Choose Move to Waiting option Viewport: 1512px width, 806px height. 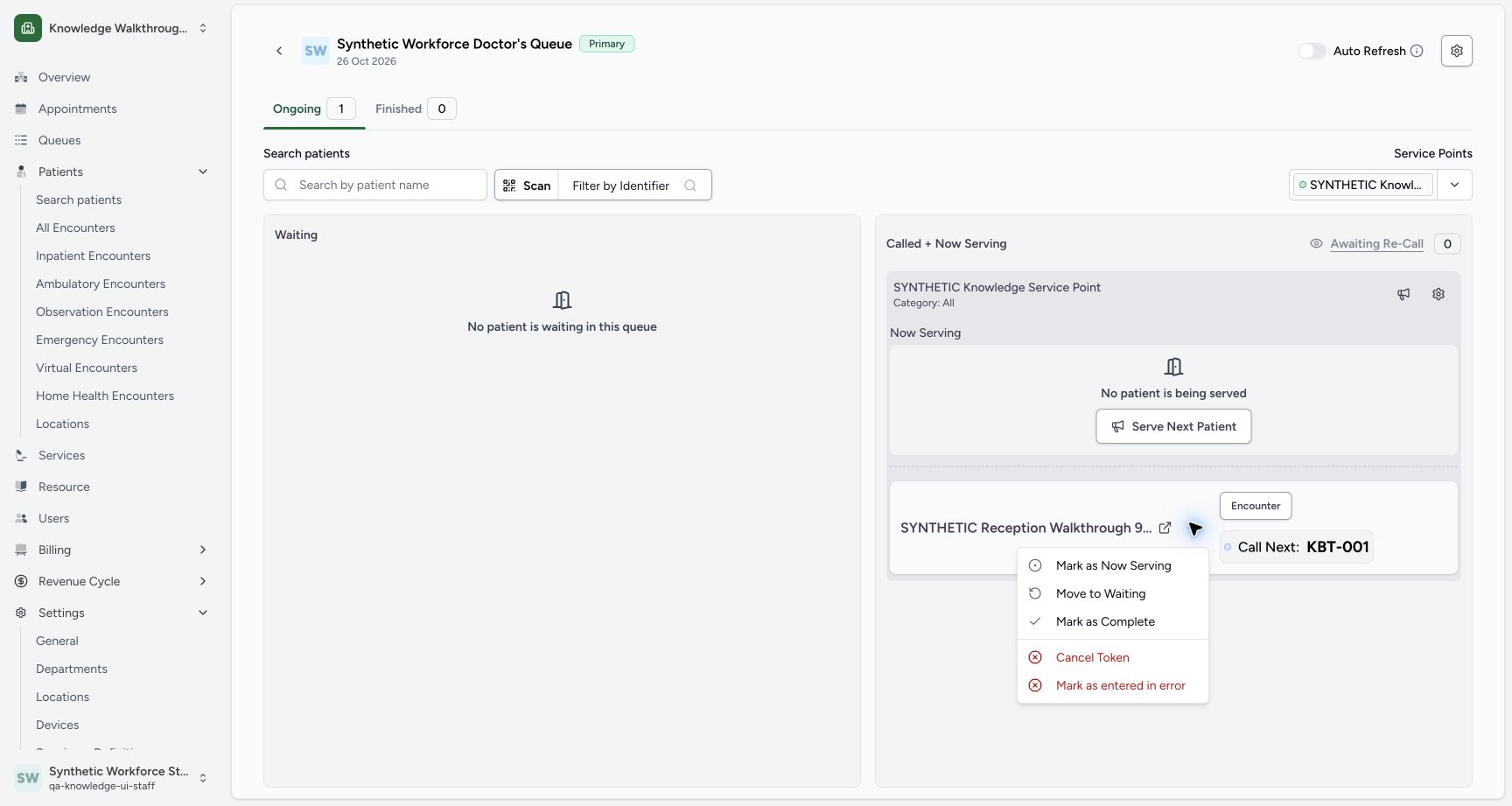coord(1113,593)
